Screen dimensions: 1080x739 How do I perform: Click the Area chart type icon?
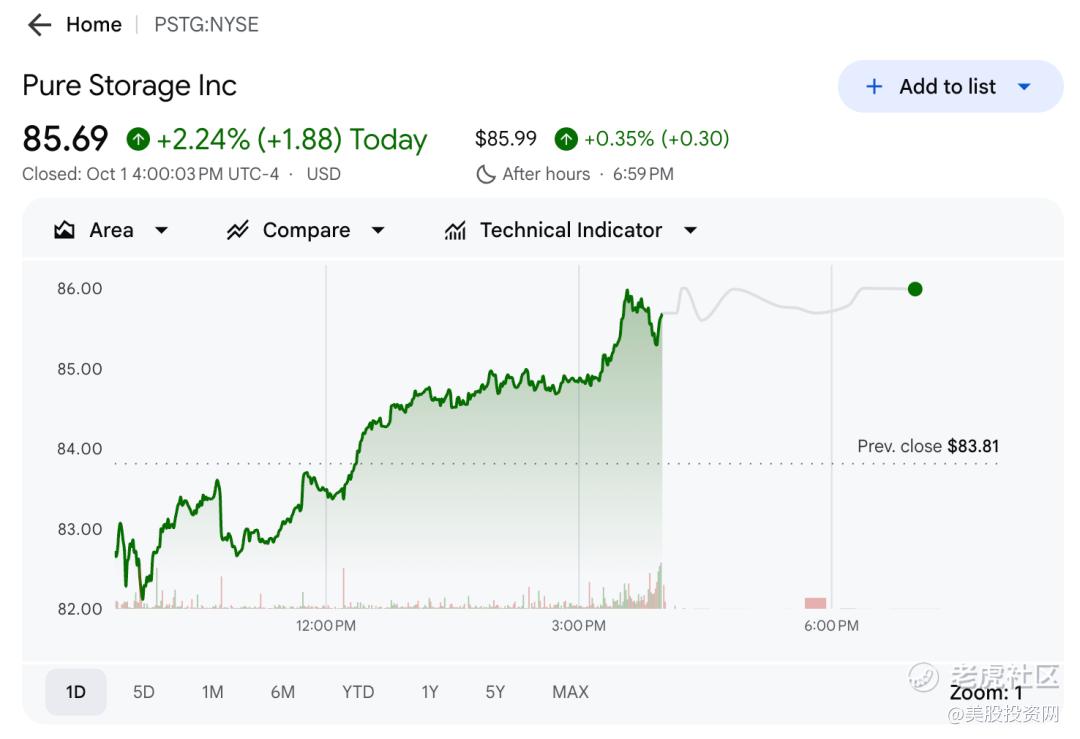click(65, 230)
